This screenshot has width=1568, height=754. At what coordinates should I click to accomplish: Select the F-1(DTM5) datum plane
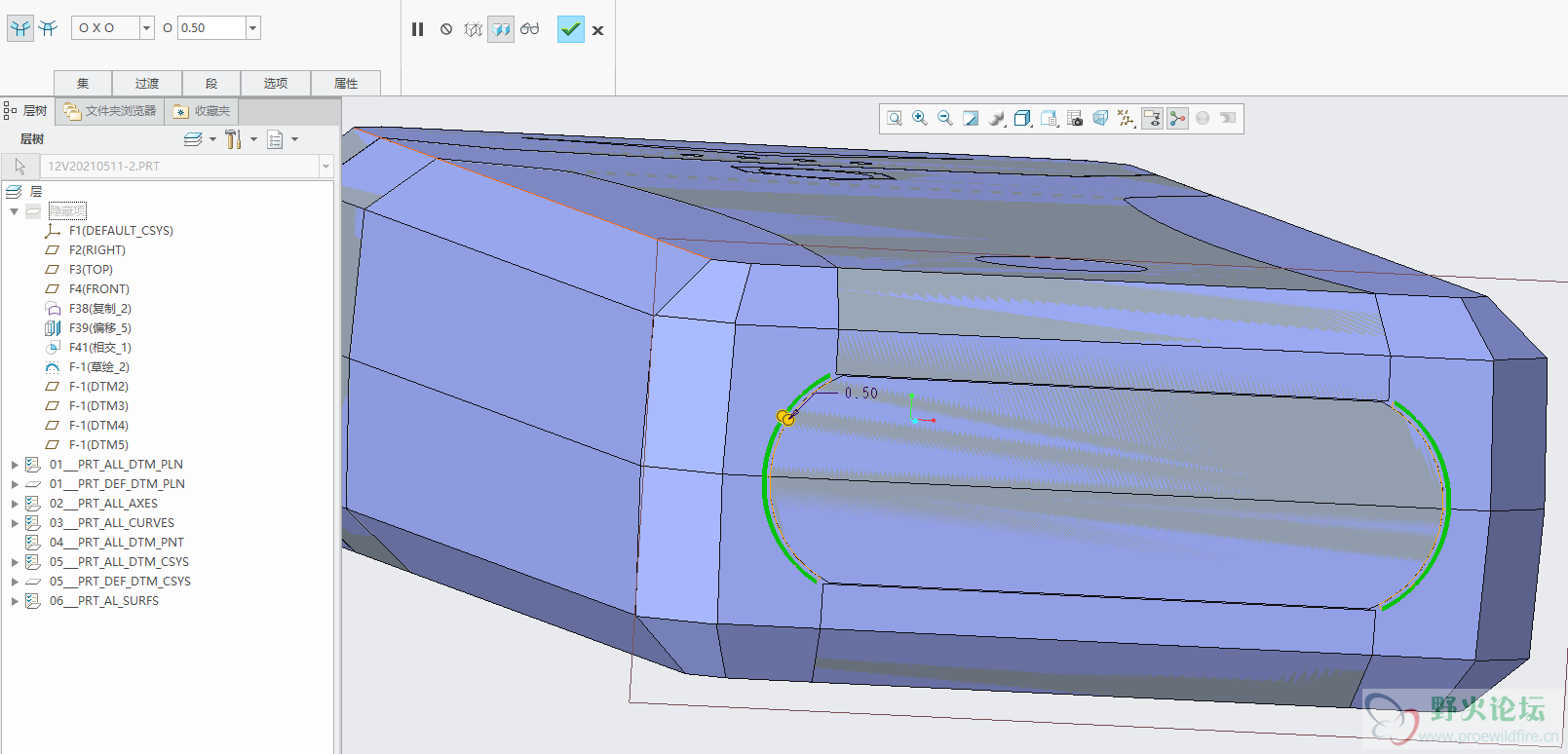tap(98, 445)
